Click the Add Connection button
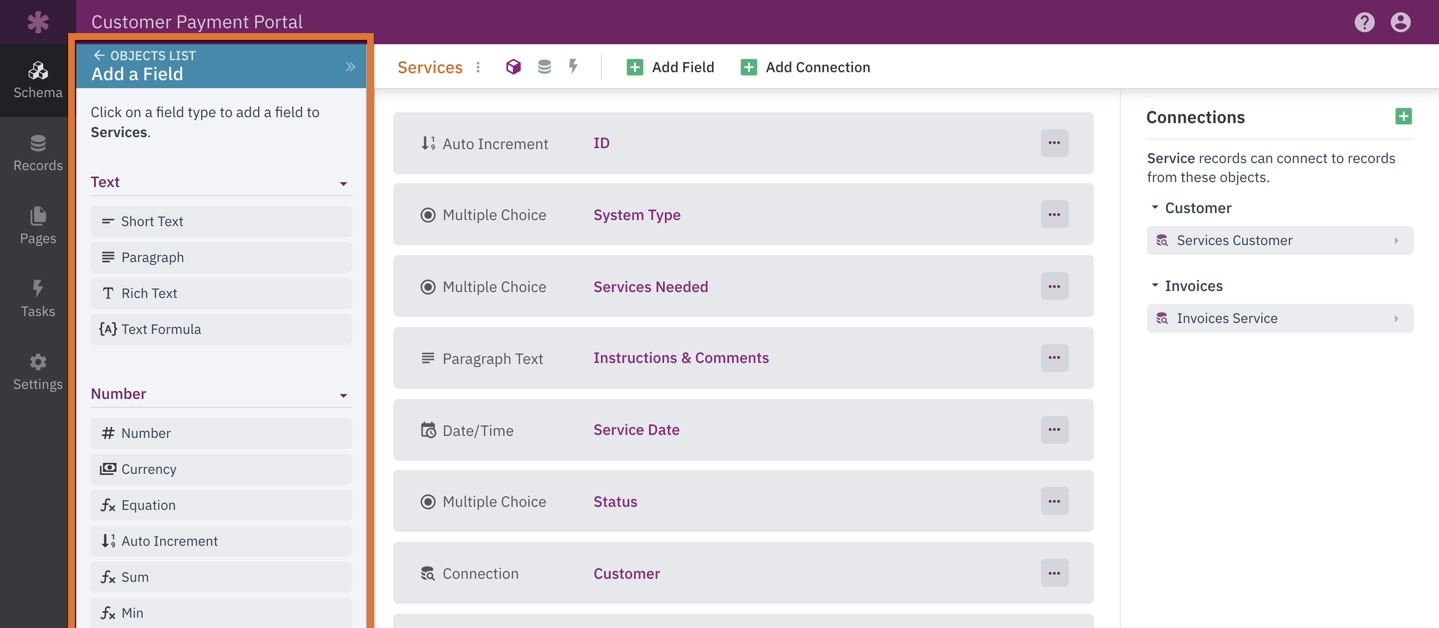Screen dimensions: 1439x628 (x=805, y=67)
